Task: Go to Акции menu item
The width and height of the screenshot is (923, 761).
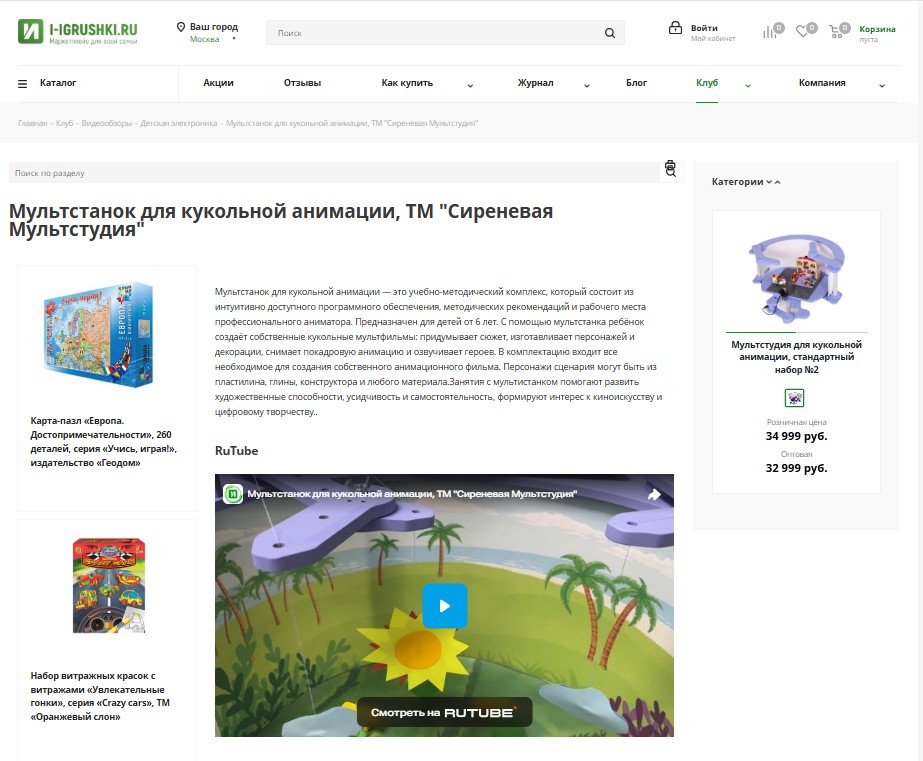Action: coord(218,83)
